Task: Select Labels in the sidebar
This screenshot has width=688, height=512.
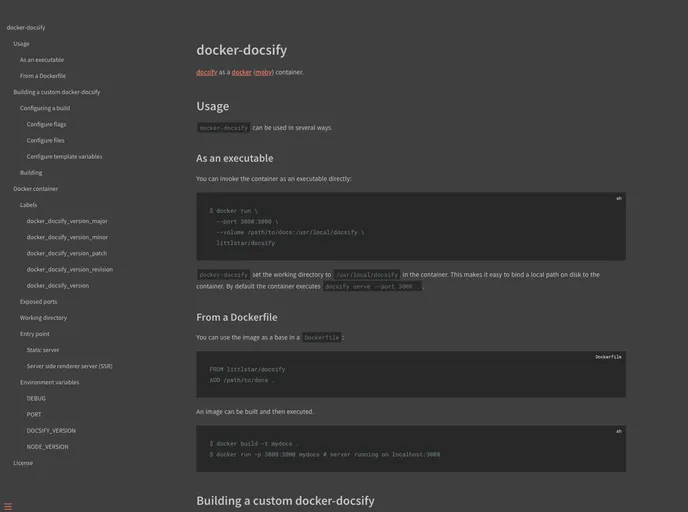Action: click(x=29, y=205)
